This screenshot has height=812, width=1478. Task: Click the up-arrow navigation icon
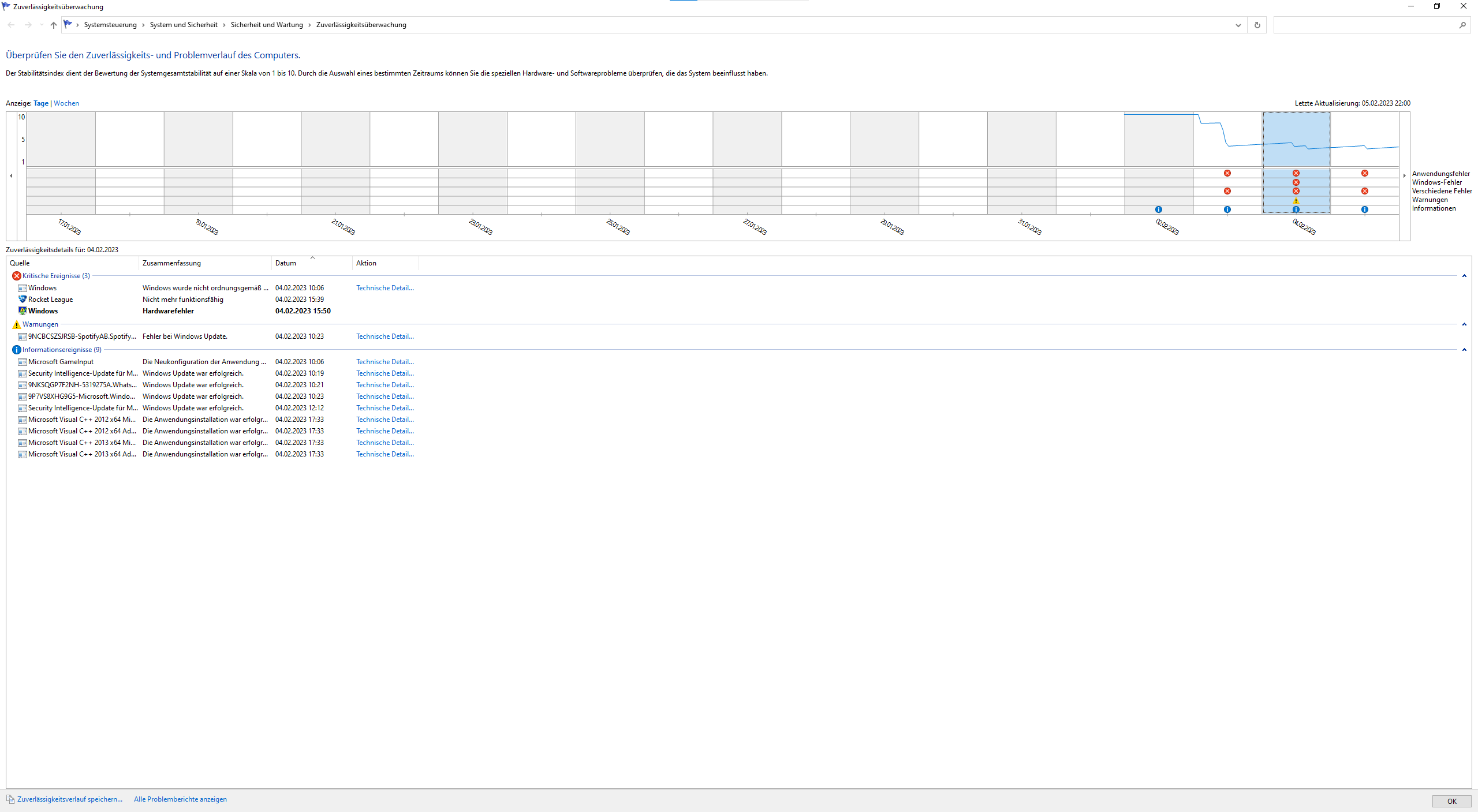click(54, 25)
